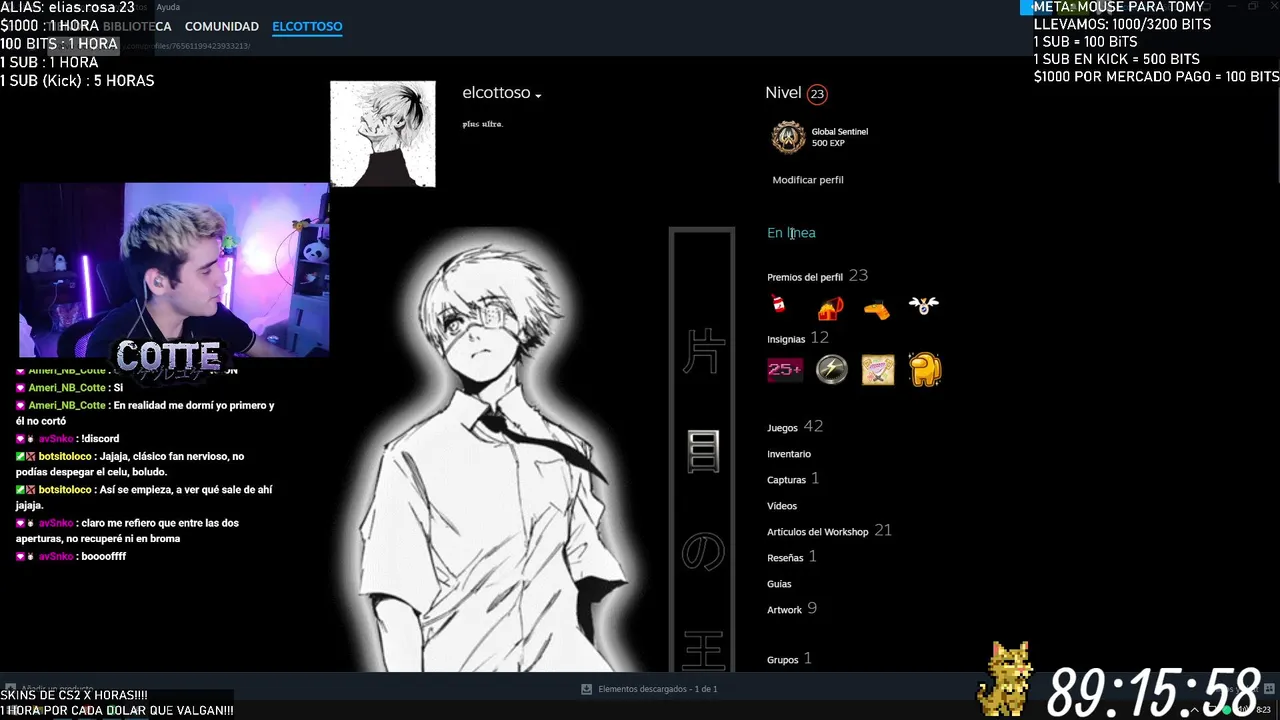Viewport: 1280px width, 720px height.
Task: Click the elcottoso profile avatar image
Action: coord(383,134)
